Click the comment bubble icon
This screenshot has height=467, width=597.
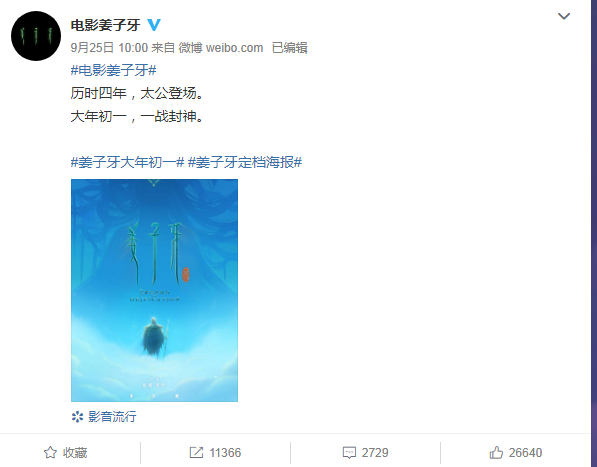349,453
